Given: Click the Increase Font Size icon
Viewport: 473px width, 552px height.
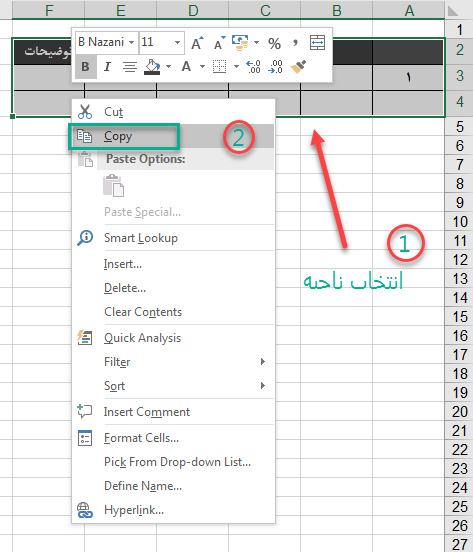Looking at the screenshot, I should (197, 43).
